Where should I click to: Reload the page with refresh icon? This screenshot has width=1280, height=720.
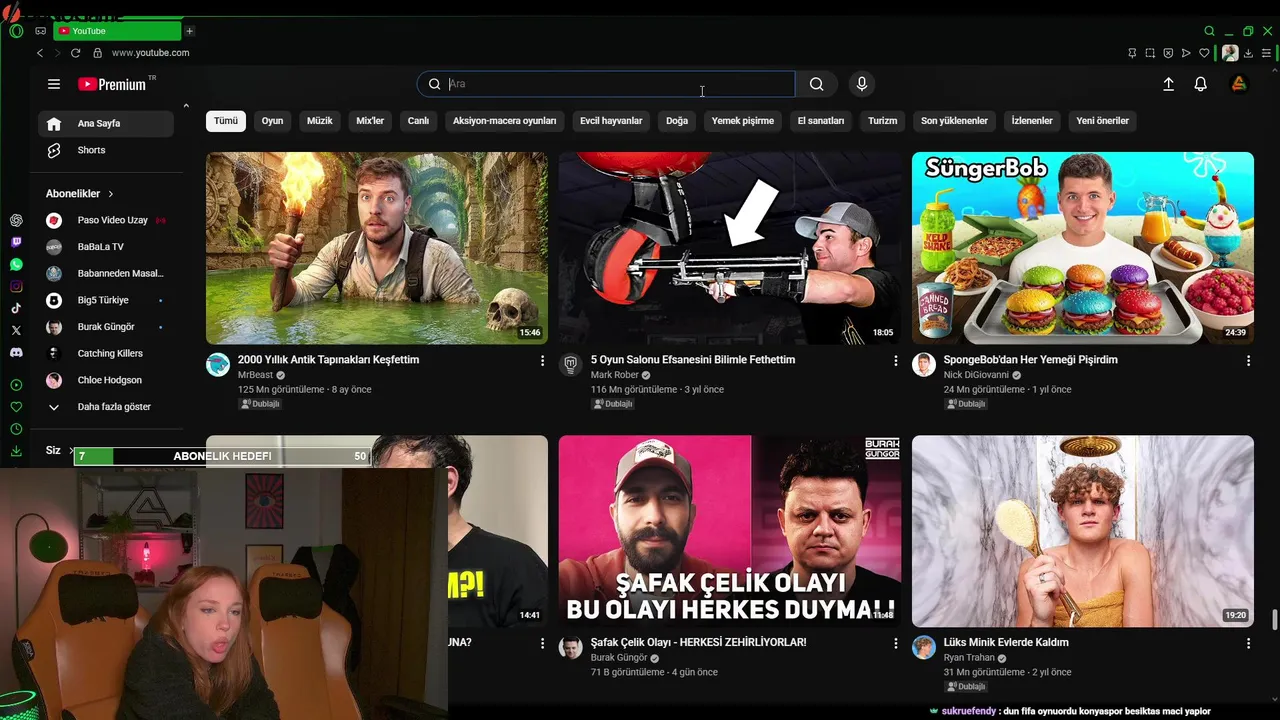tap(75, 53)
